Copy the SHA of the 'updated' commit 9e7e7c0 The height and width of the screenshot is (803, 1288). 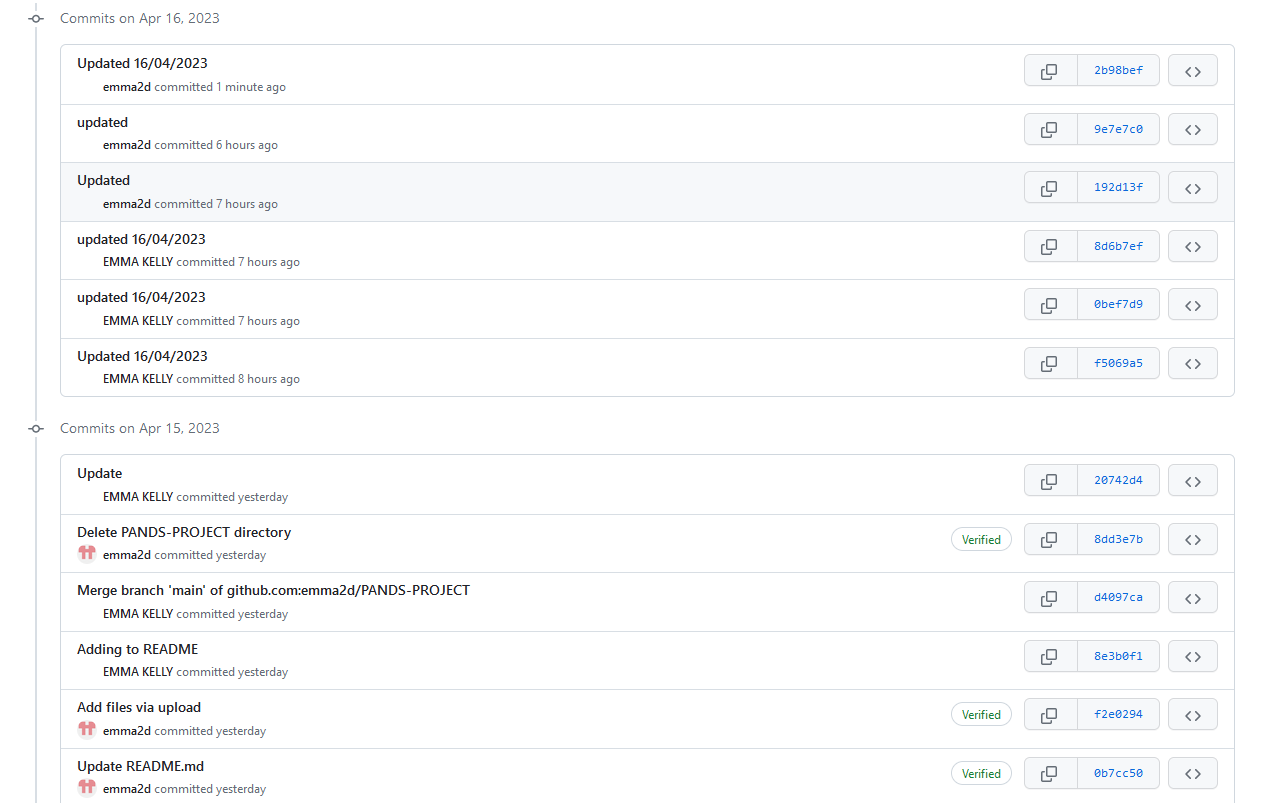click(1049, 129)
